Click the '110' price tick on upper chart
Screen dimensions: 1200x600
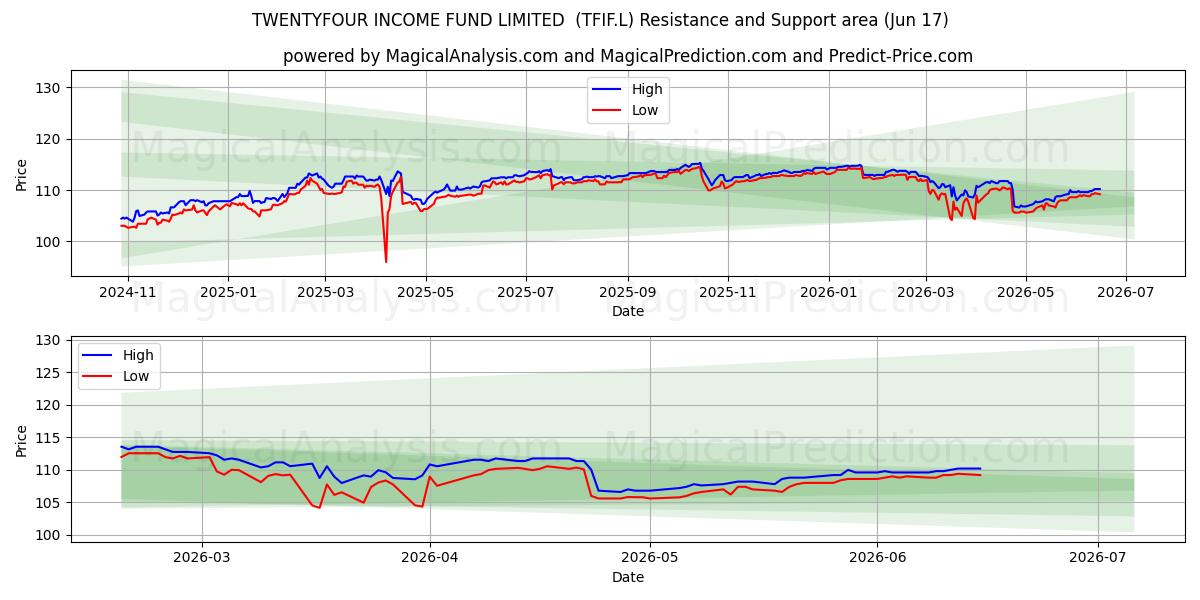click(x=49, y=190)
